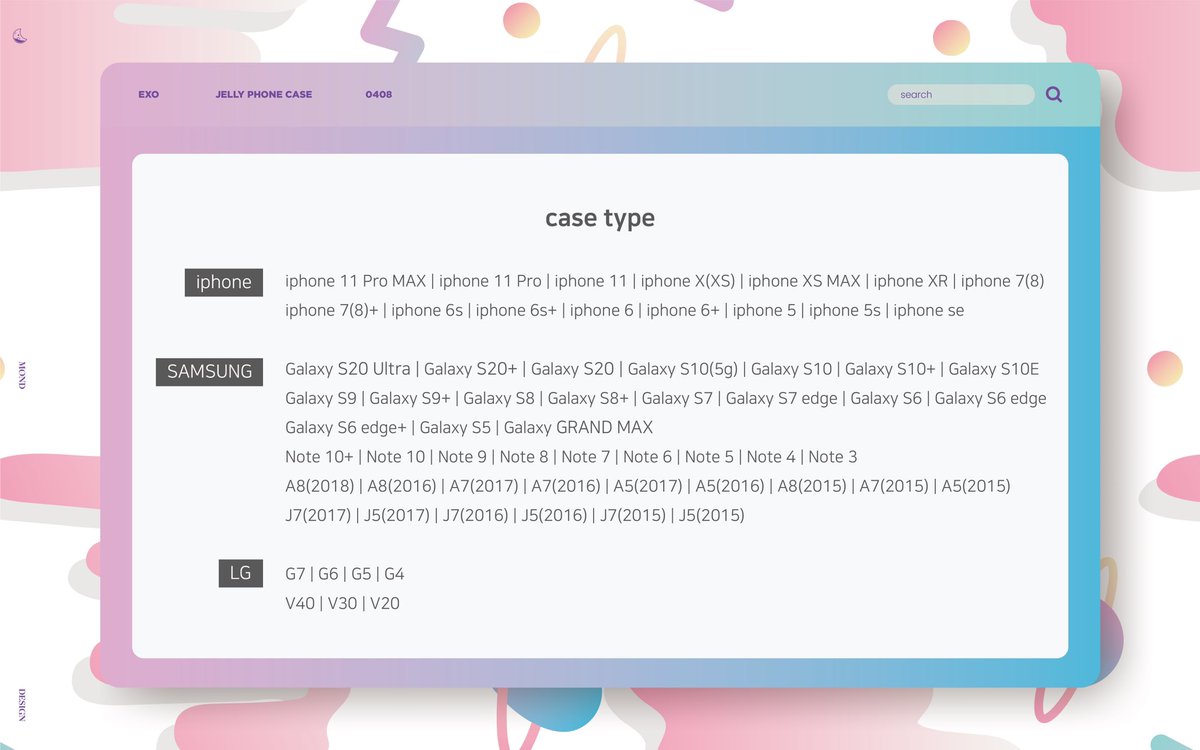Click 'J7(2016)' model text
Viewport: 1200px width, 750px height.
point(476,516)
